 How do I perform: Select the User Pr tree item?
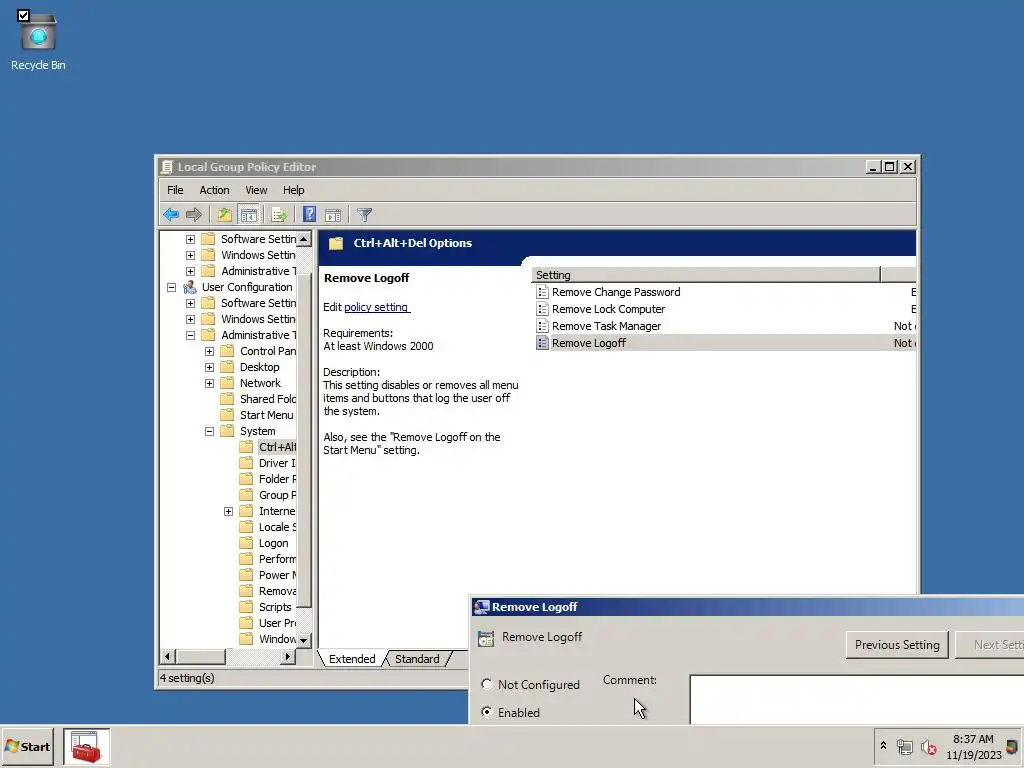pyautogui.click(x=278, y=623)
